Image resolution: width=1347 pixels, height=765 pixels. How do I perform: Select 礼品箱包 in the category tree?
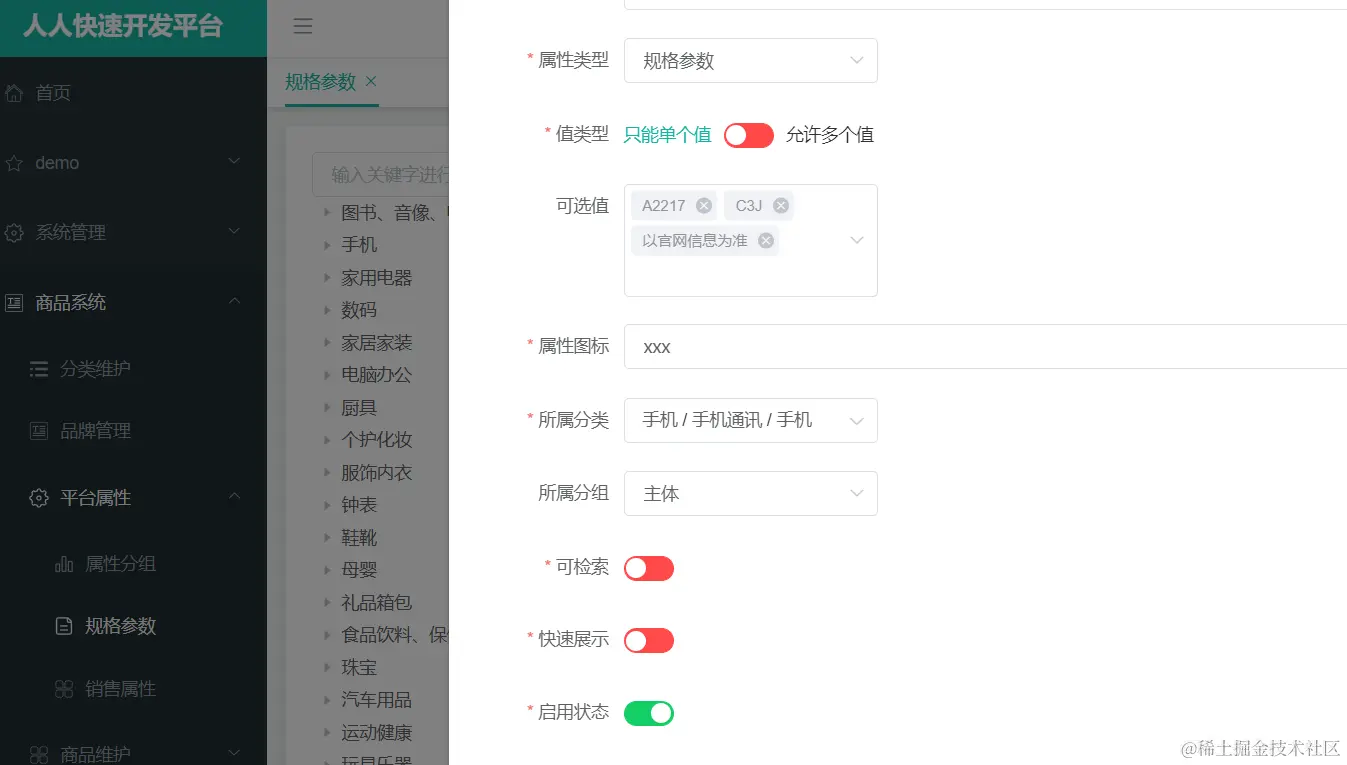(x=377, y=603)
